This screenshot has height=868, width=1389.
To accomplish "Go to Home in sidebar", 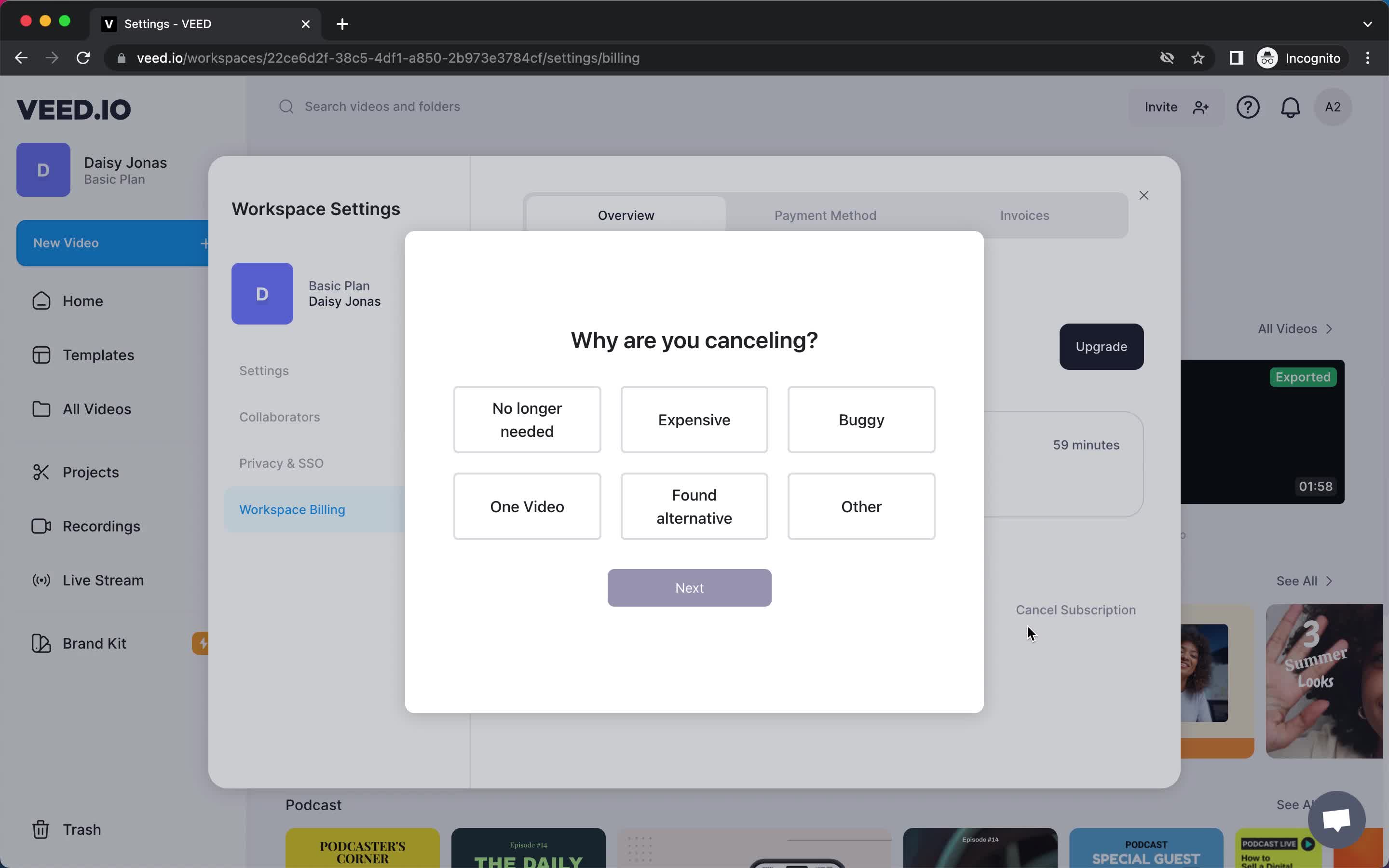I will point(68,301).
